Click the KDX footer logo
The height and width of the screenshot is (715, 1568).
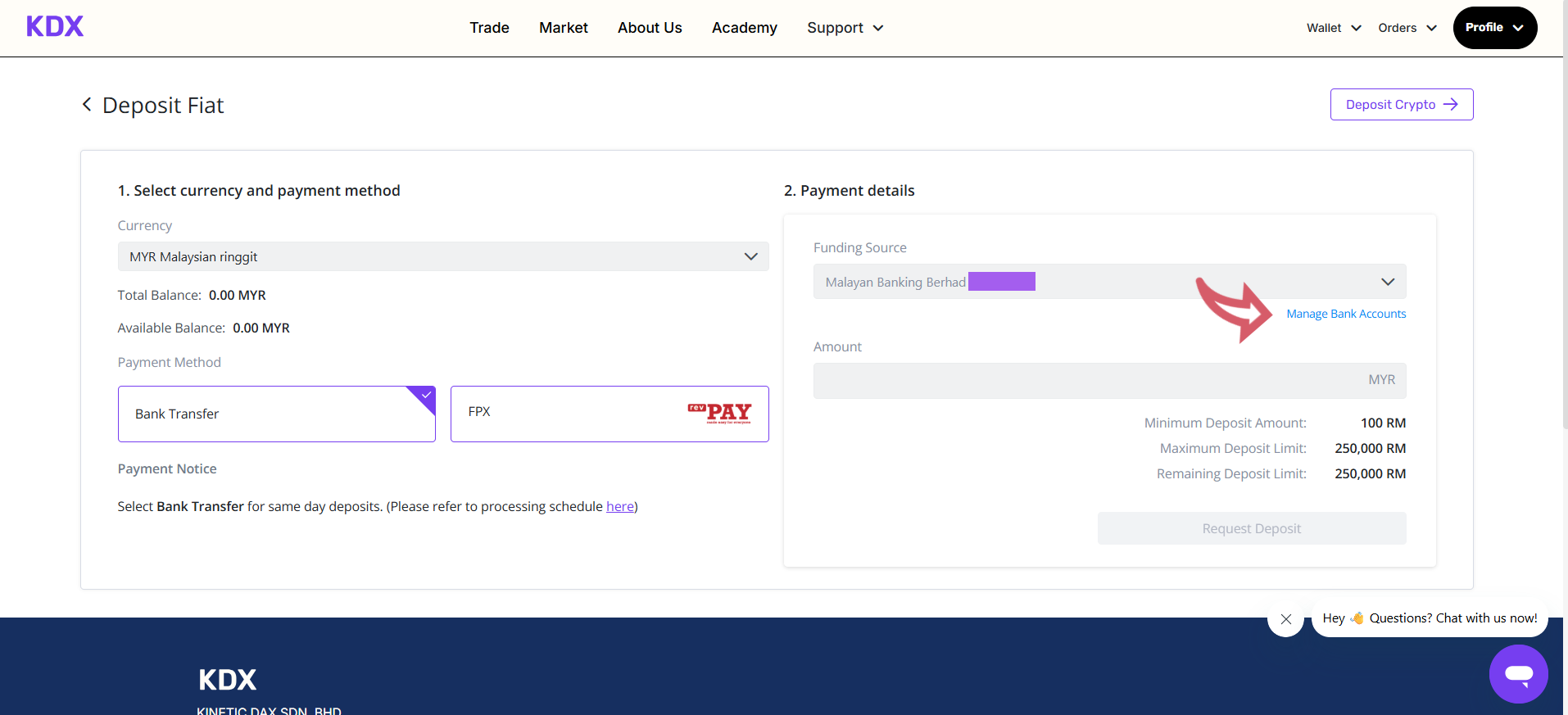pyautogui.click(x=227, y=680)
